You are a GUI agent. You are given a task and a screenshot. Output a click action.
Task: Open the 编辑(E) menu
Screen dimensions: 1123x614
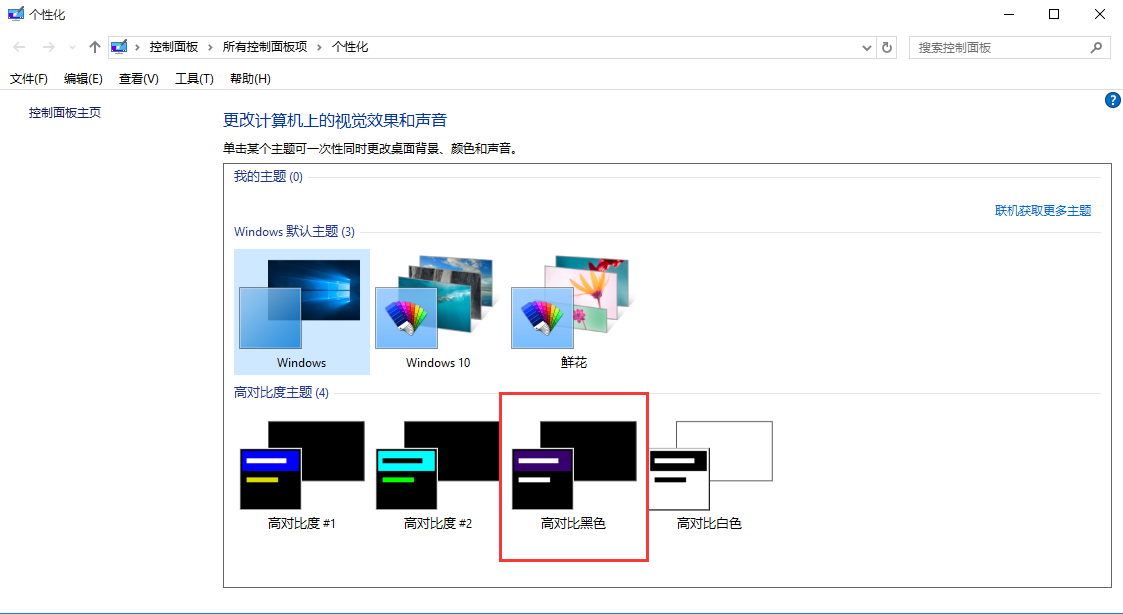click(83, 79)
